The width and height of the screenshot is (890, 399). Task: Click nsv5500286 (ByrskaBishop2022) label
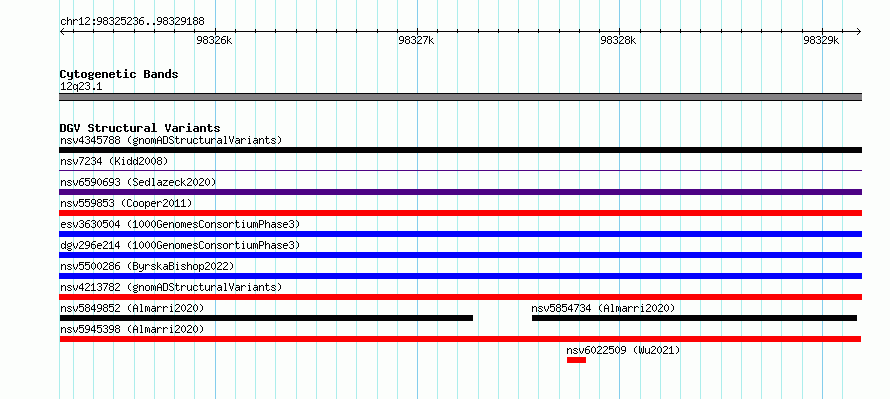(147, 266)
